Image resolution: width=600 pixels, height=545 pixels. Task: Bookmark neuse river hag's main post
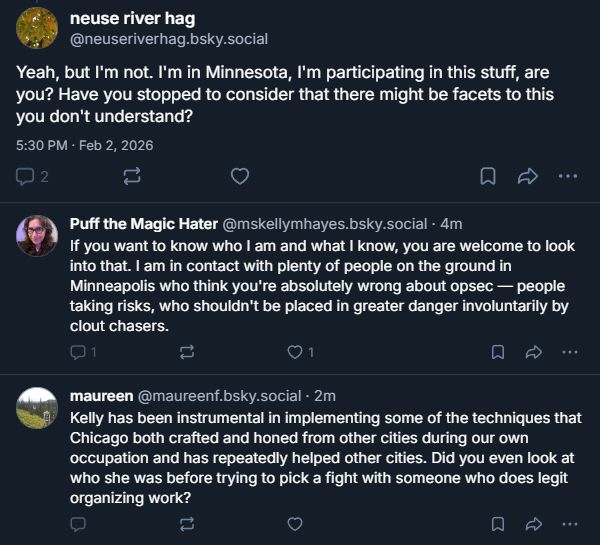click(x=488, y=176)
